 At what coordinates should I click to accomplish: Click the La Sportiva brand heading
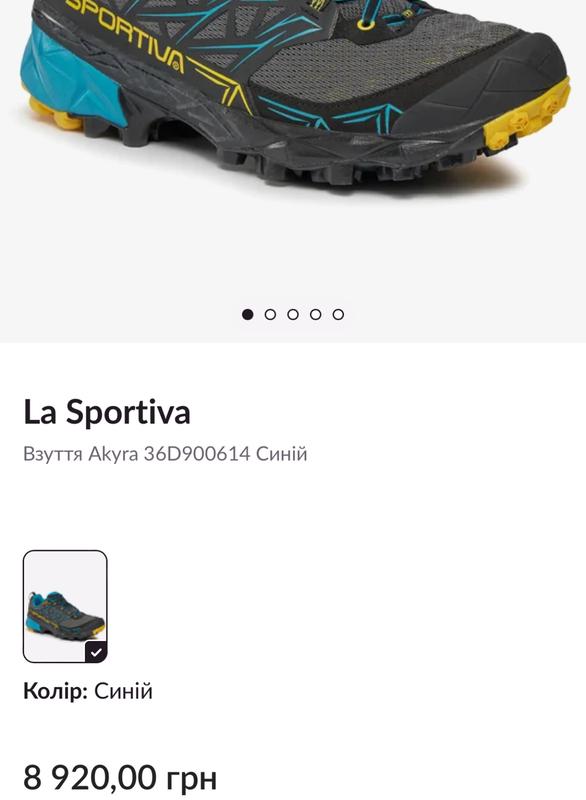point(107,412)
